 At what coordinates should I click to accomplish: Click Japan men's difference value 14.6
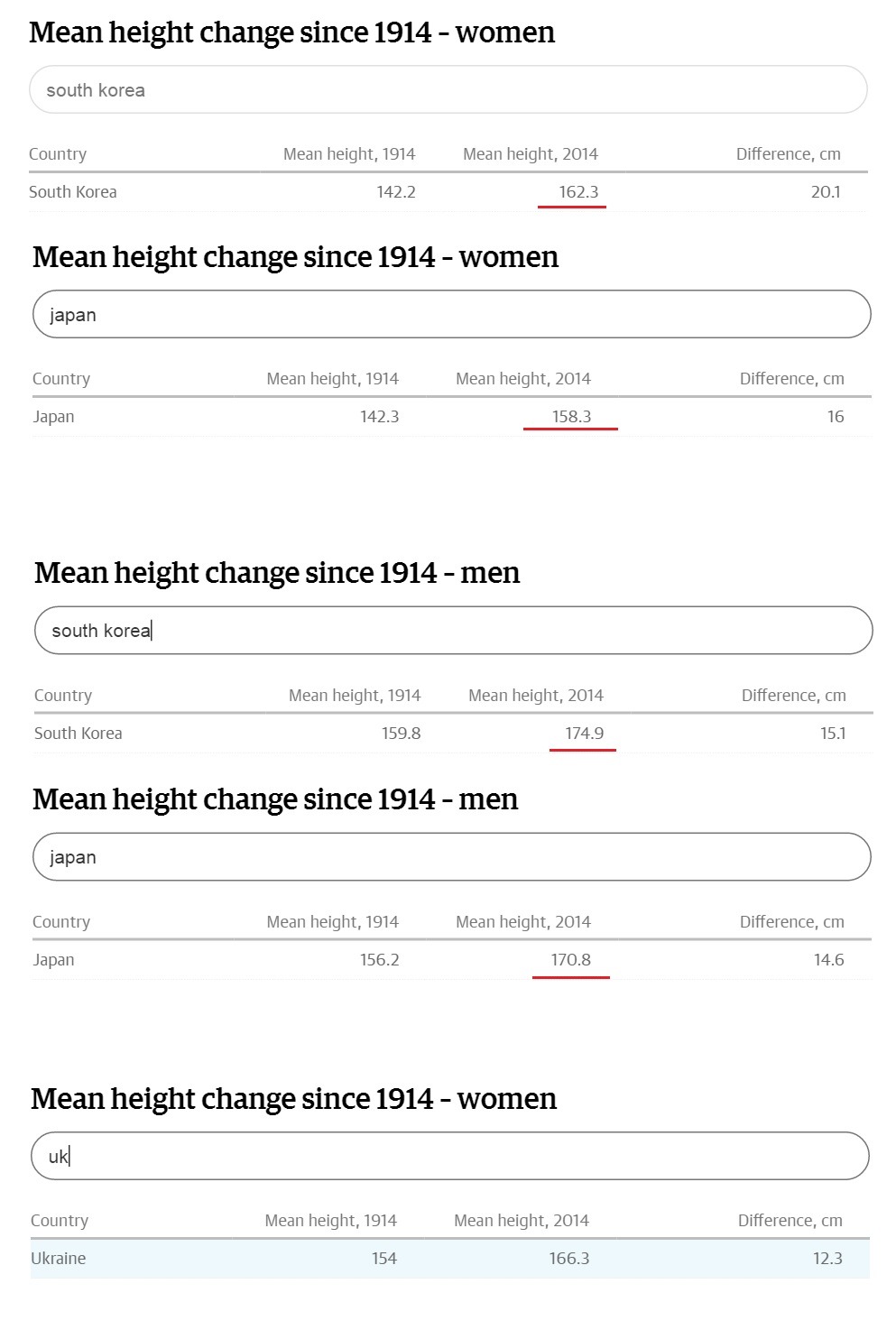[828, 959]
